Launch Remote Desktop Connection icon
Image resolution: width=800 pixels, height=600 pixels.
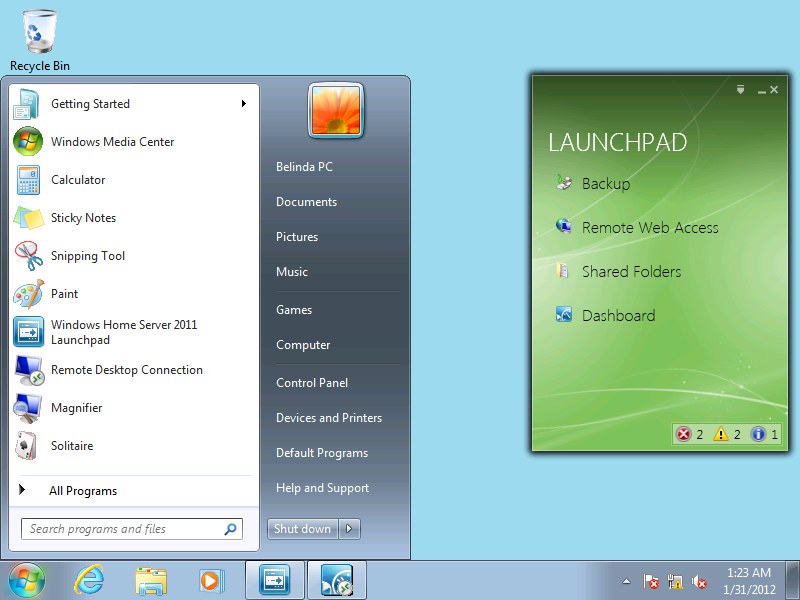click(x=29, y=370)
